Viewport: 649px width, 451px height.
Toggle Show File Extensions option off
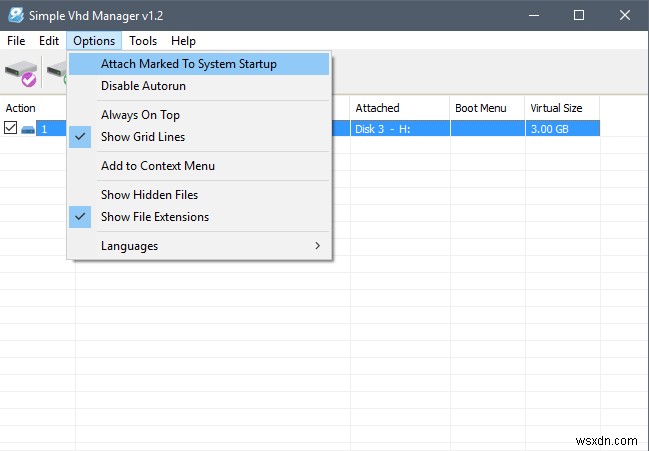click(x=154, y=217)
